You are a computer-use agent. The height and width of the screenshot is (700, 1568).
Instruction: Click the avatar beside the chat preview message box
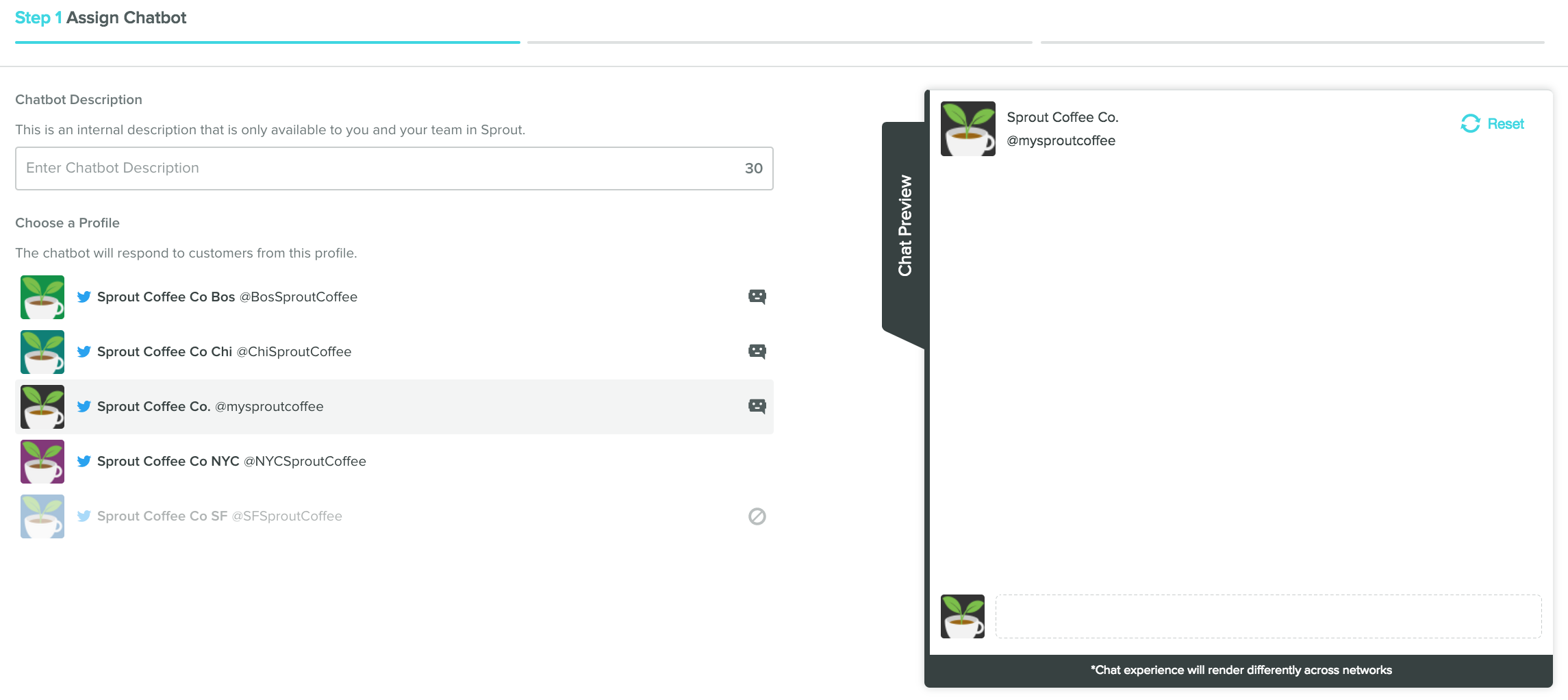click(x=963, y=616)
